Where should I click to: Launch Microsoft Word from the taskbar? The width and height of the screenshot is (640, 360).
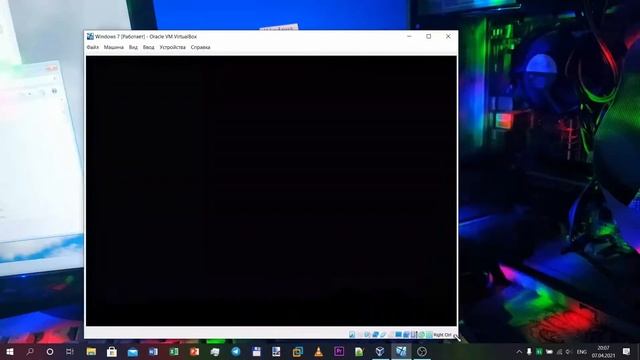click(153, 351)
